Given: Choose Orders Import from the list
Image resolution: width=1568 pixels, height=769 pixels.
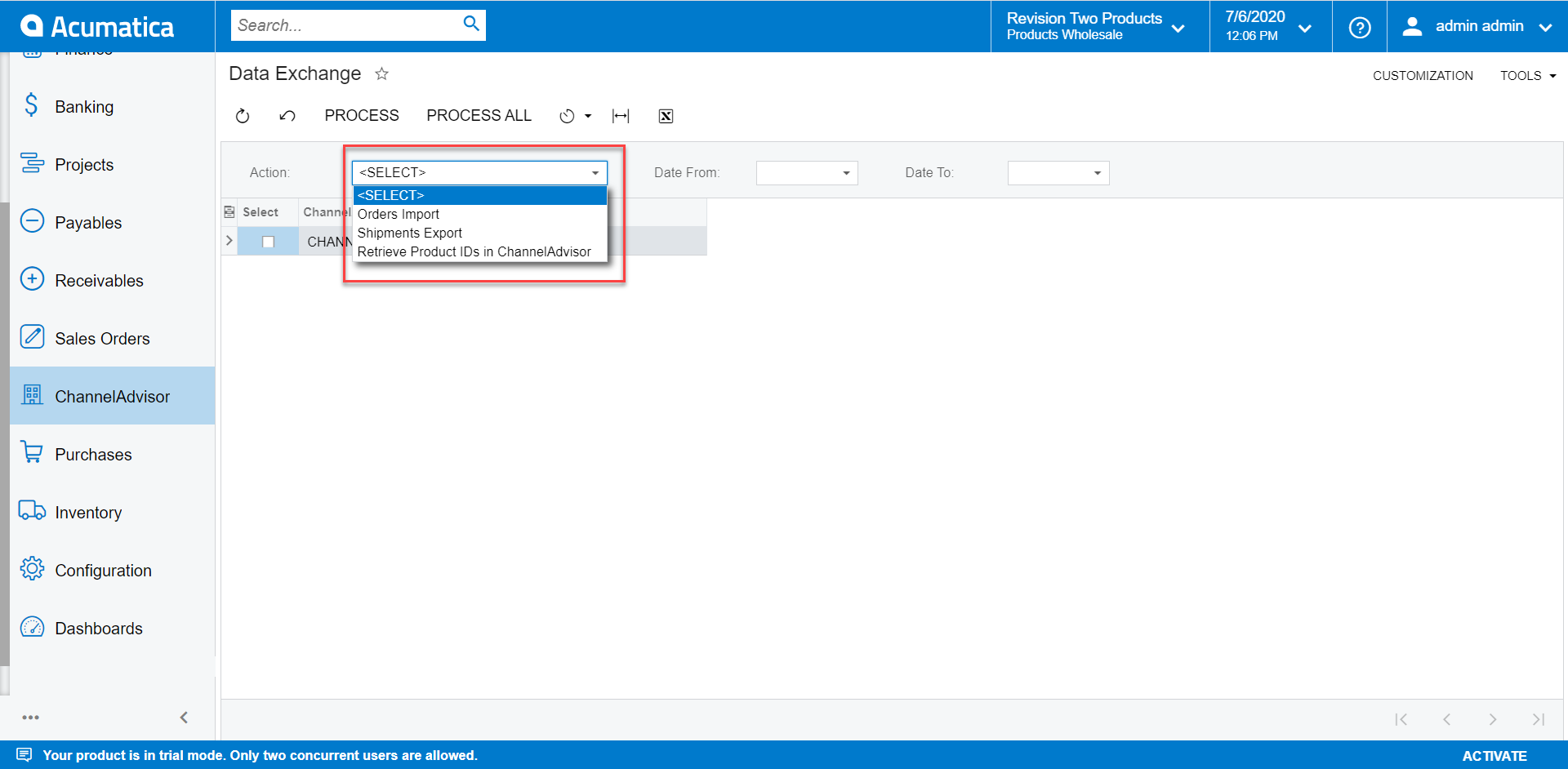Looking at the screenshot, I should click(480, 214).
